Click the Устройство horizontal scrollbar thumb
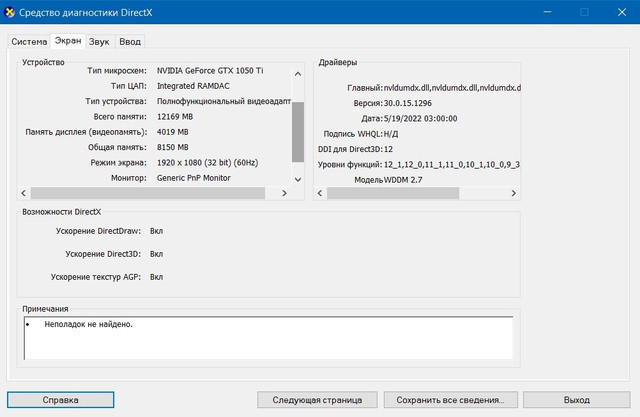The height and width of the screenshot is (417, 640). (148, 193)
